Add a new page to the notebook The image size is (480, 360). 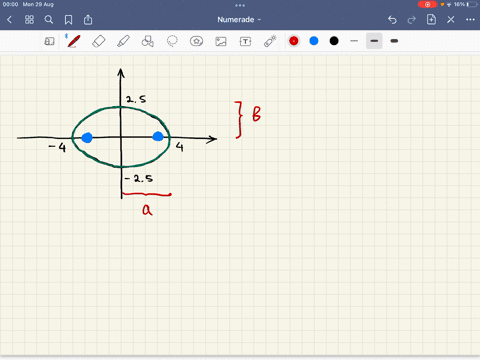pyautogui.click(x=431, y=20)
